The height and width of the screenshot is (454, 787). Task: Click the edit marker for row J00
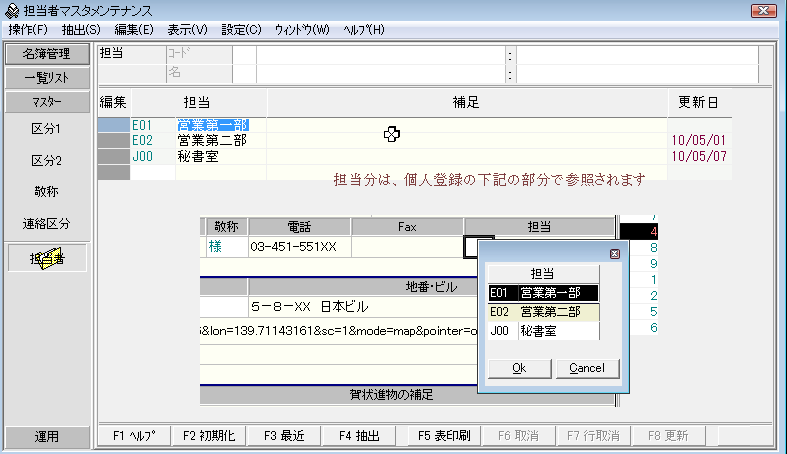tap(114, 157)
